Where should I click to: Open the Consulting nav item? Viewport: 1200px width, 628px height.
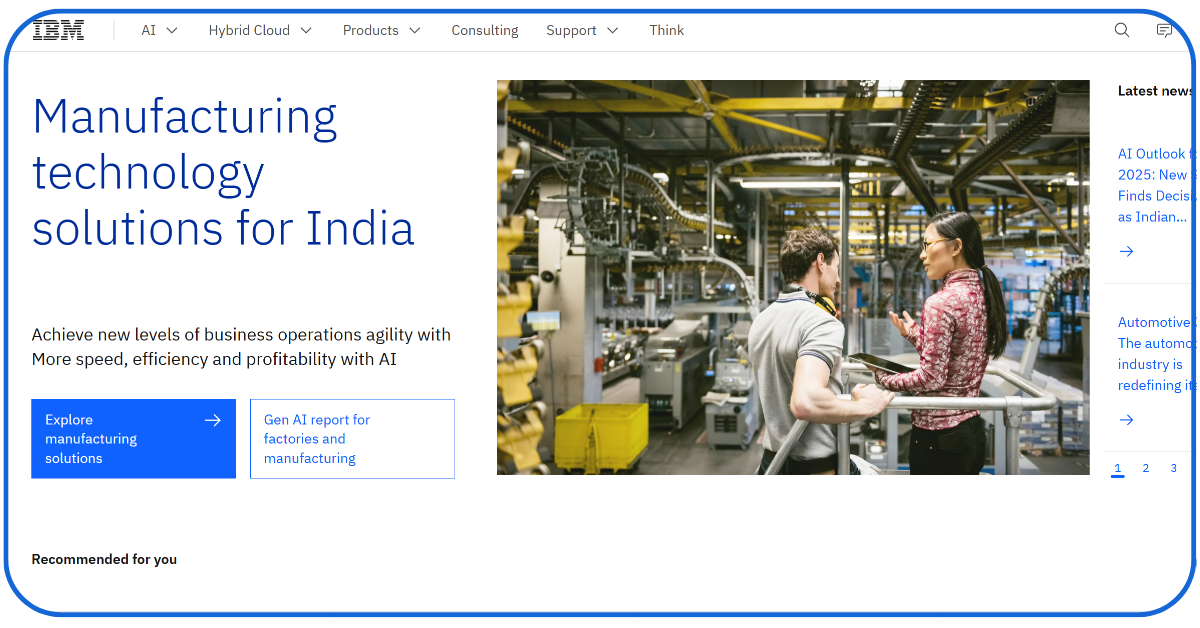tap(485, 30)
